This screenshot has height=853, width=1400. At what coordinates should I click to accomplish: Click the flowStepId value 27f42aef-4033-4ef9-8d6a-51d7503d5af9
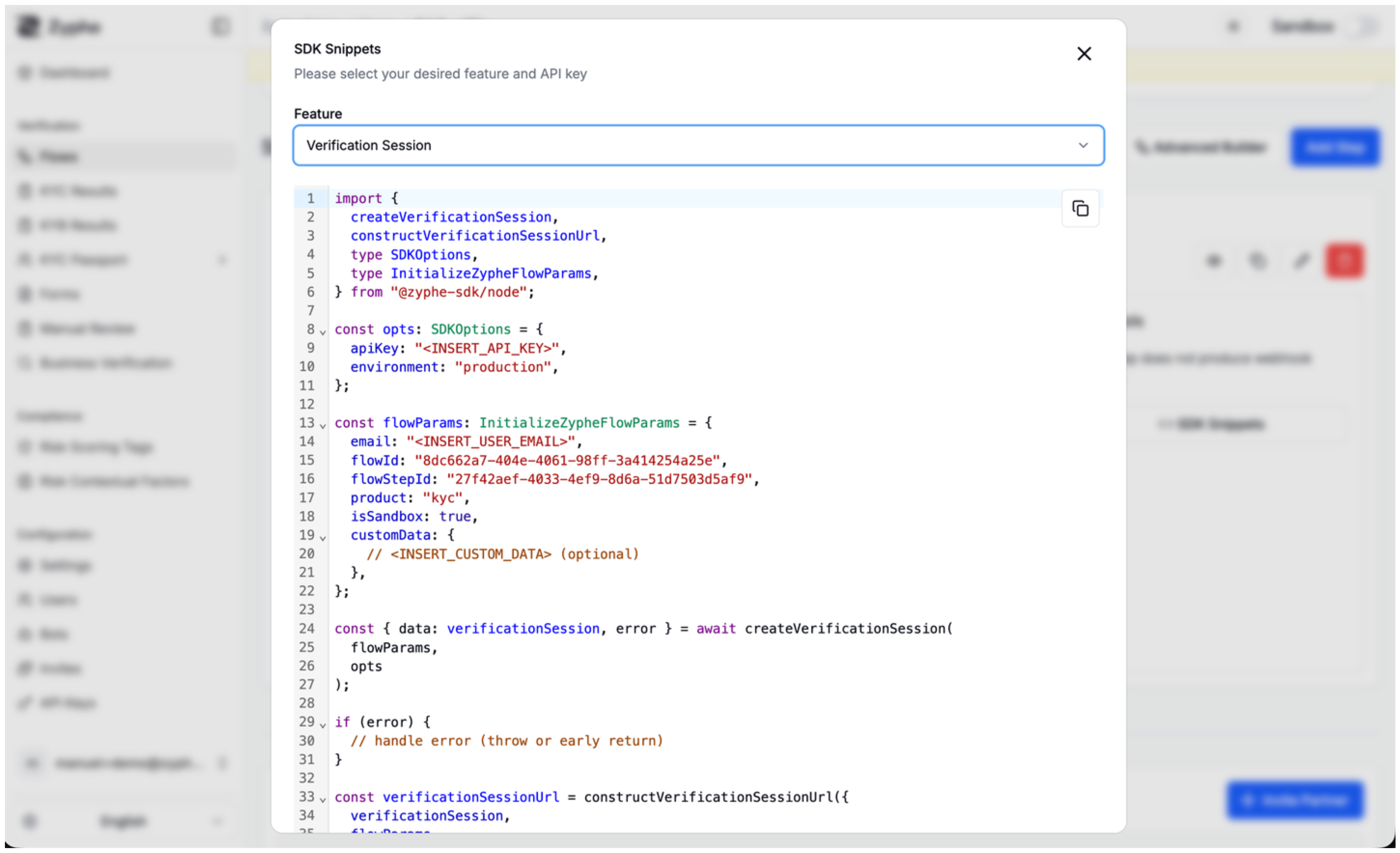(599, 479)
